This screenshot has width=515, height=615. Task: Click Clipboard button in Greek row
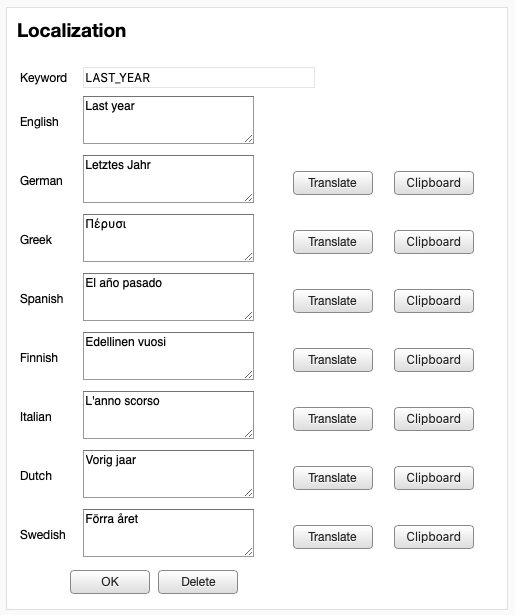[433, 242]
